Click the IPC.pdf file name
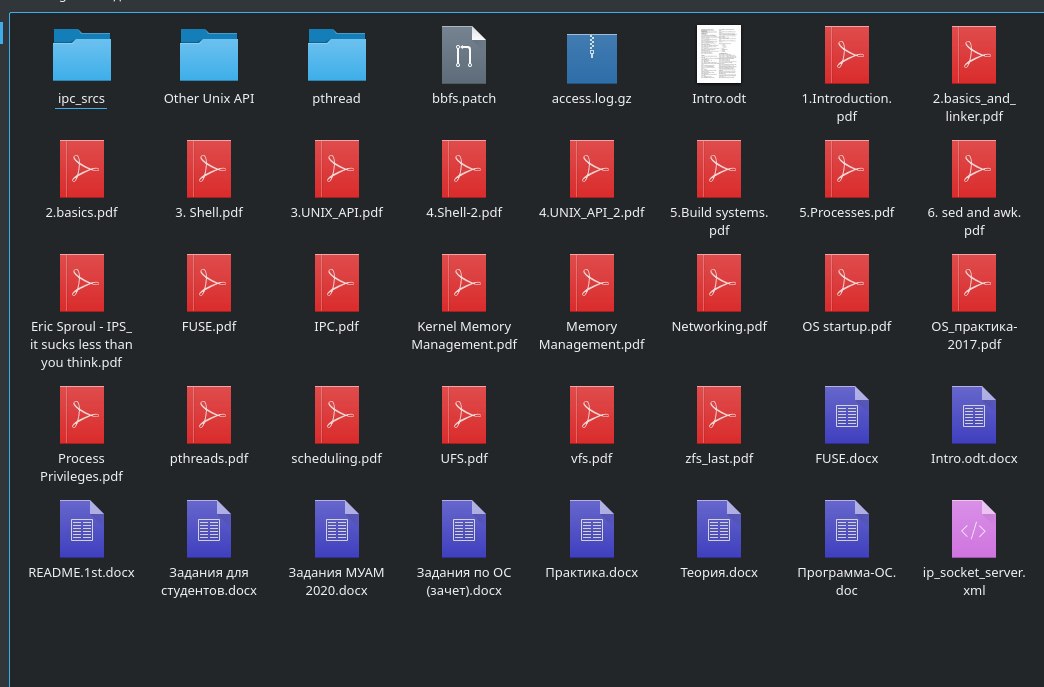 point(336,326)
